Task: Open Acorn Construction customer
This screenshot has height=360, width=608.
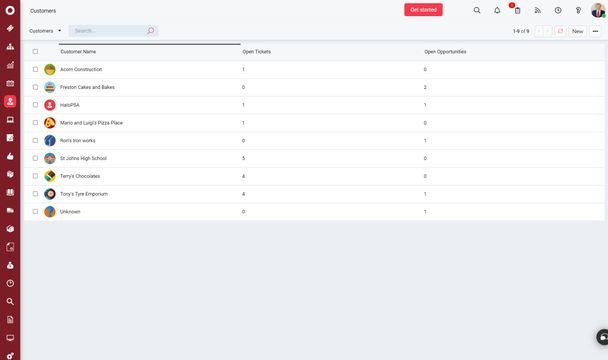Action: (x=81, y=69)
